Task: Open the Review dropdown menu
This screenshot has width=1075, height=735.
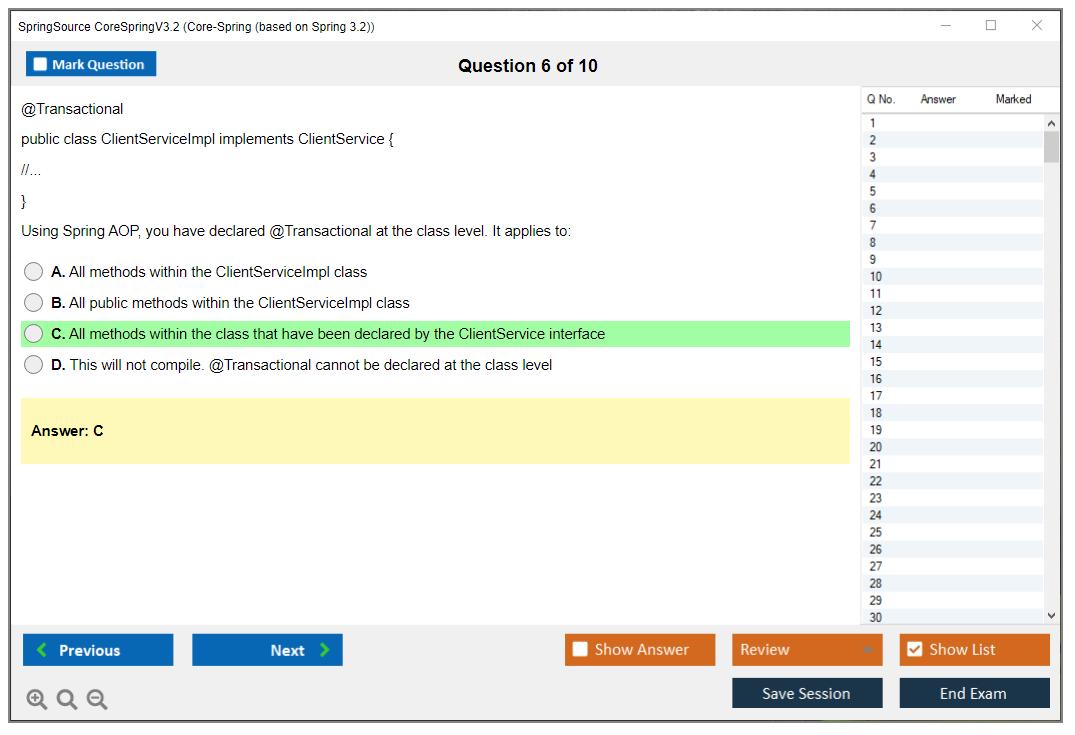Action: [807, 650]
